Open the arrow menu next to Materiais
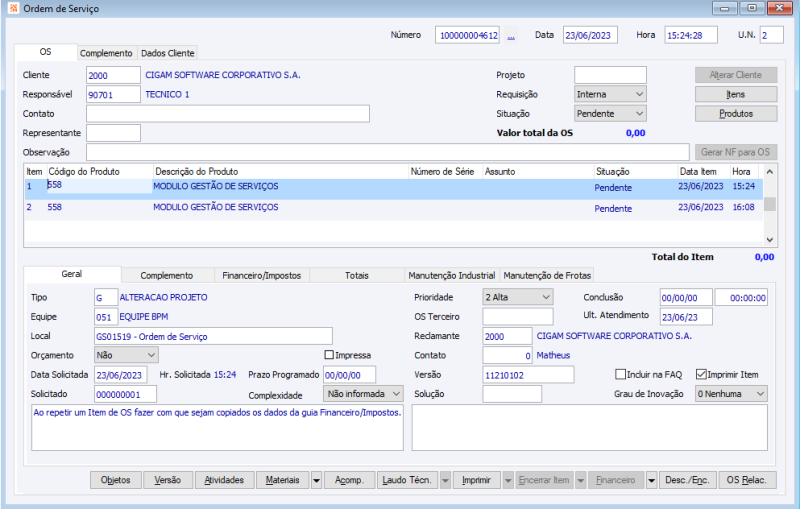Viewport: 800px width, 509px height. pos(316,480)
